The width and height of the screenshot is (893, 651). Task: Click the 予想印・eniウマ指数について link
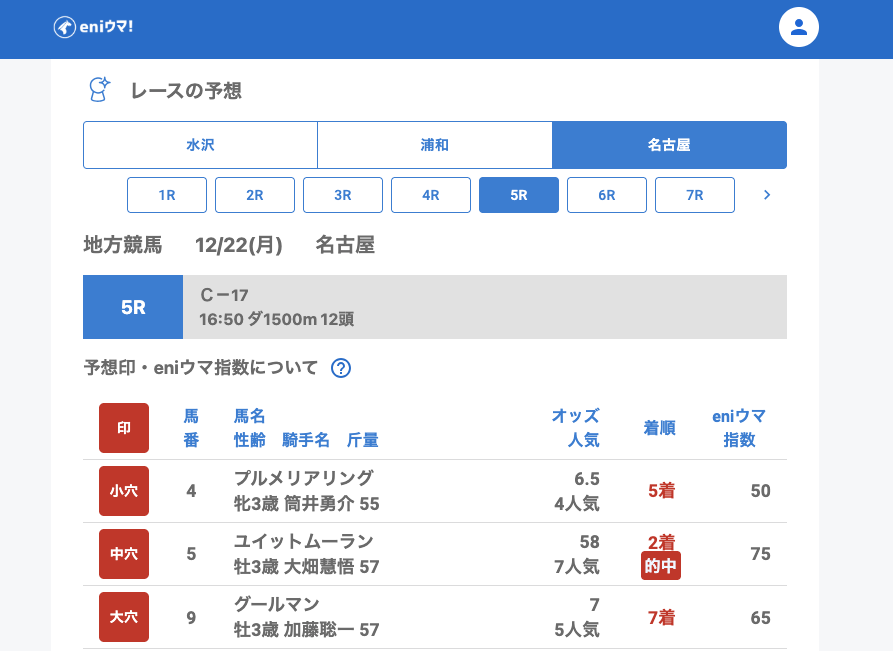201,368
